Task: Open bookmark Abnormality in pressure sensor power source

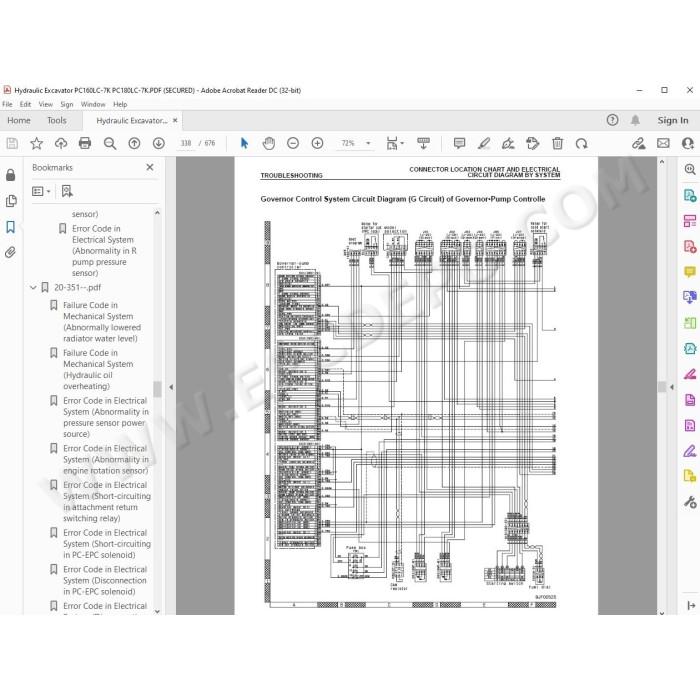Action: click(106, 417)
